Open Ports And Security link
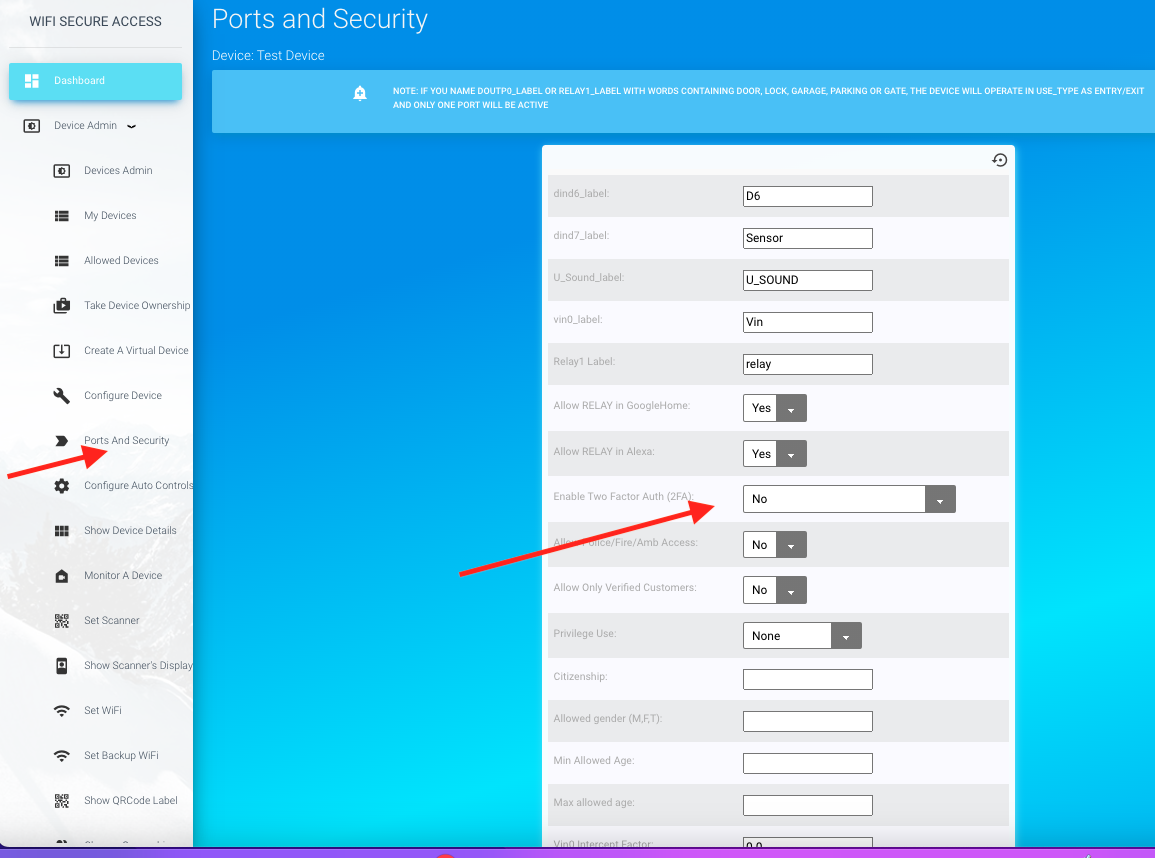 [x=127, y=440]
